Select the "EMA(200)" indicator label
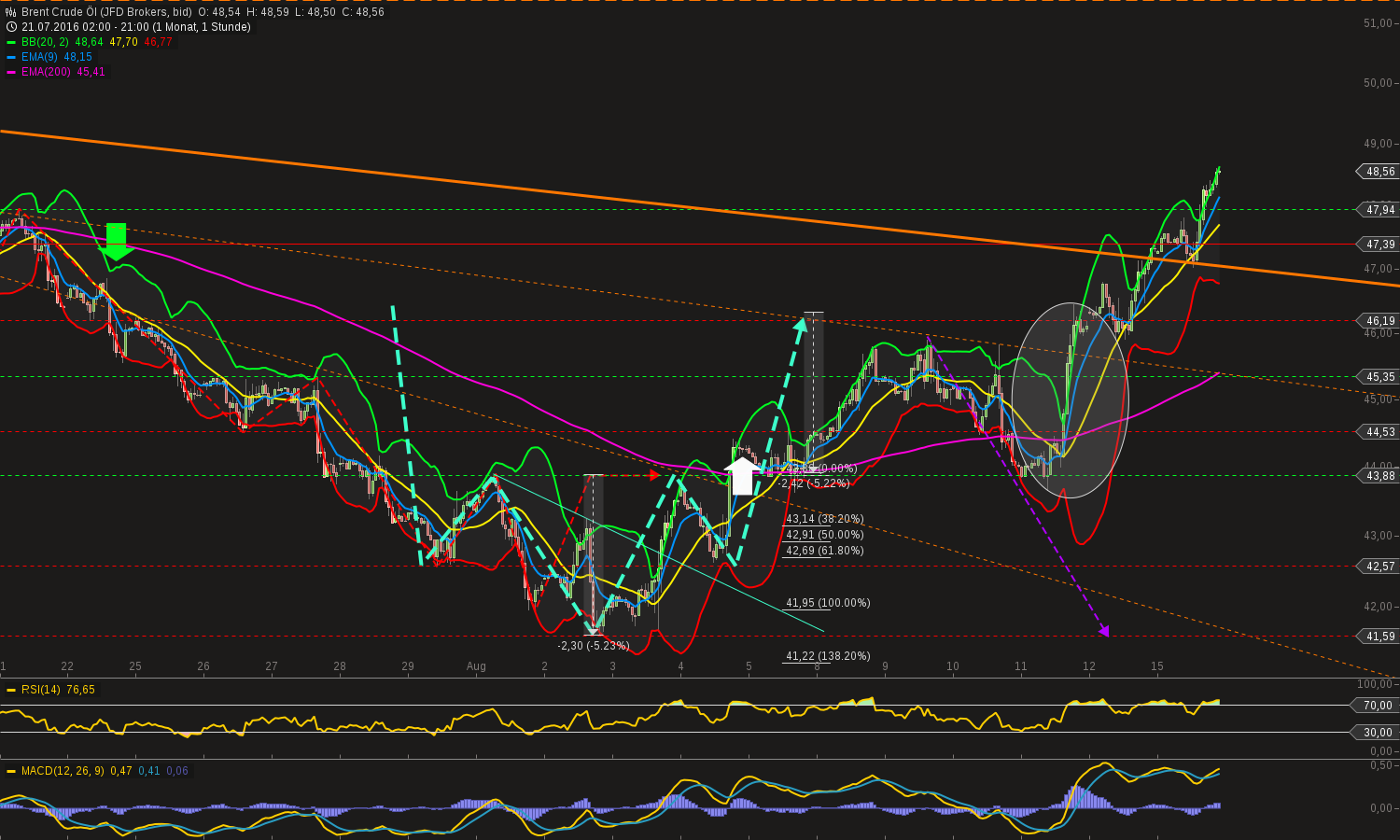This screenshot has height=840, width=1400. point(46,72)
